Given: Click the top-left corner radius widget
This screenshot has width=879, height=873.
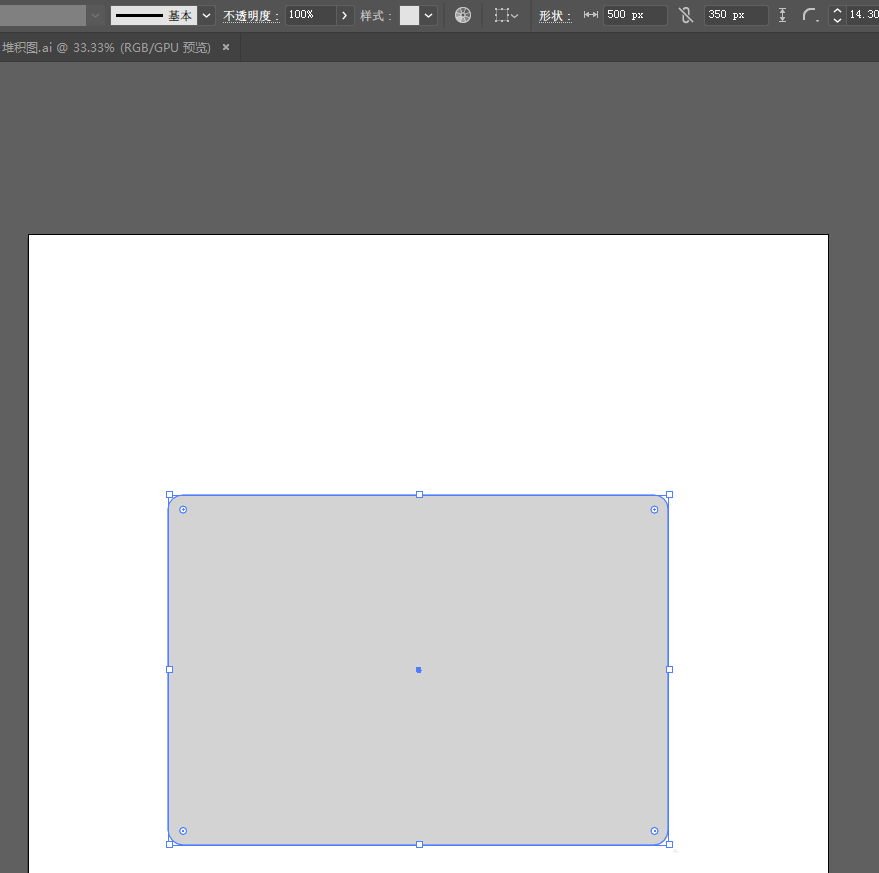Looking at the screenshot, I should click(183, 510).
